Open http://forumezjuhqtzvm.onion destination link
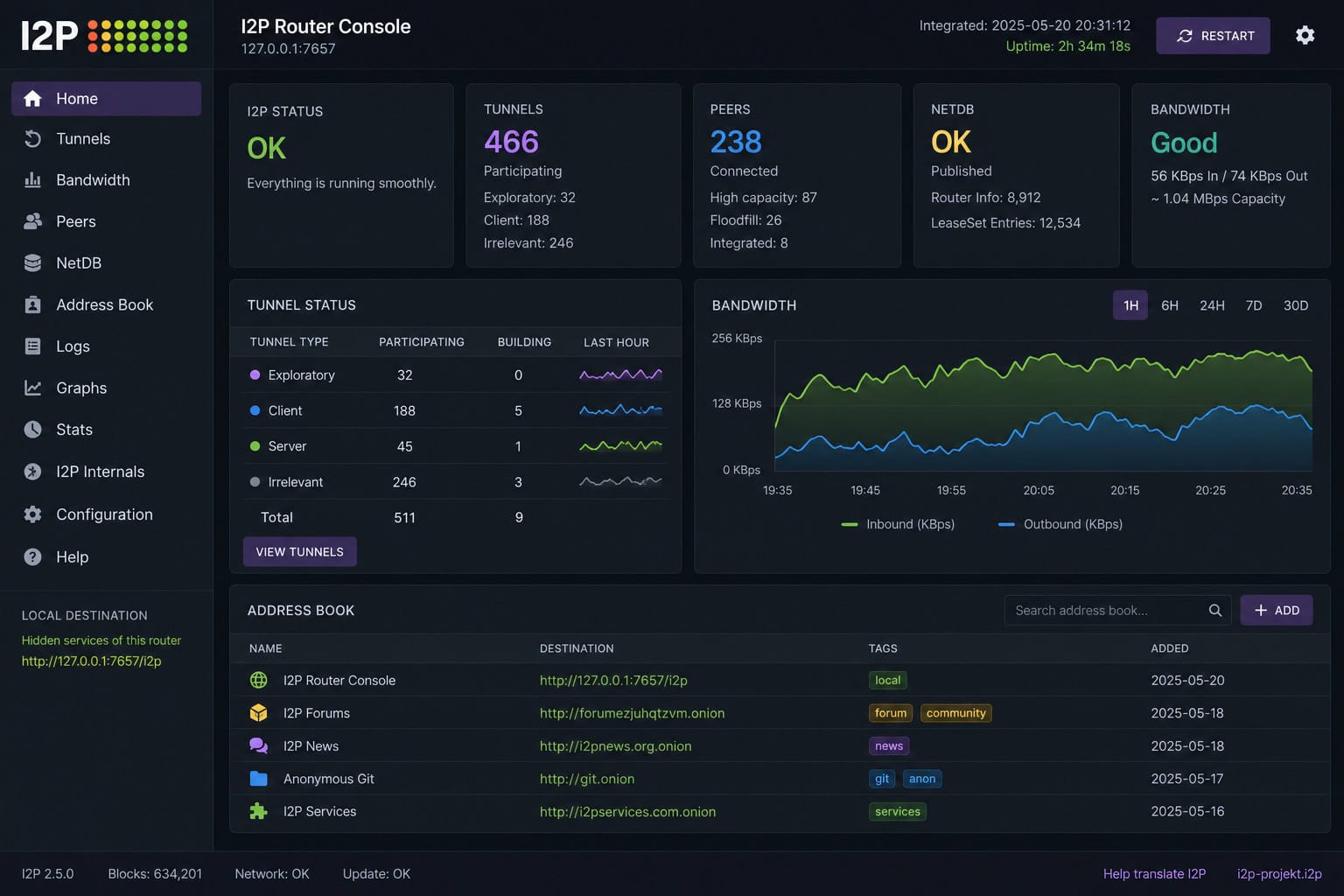This screenshot has width=1344, height=896. 632,713
